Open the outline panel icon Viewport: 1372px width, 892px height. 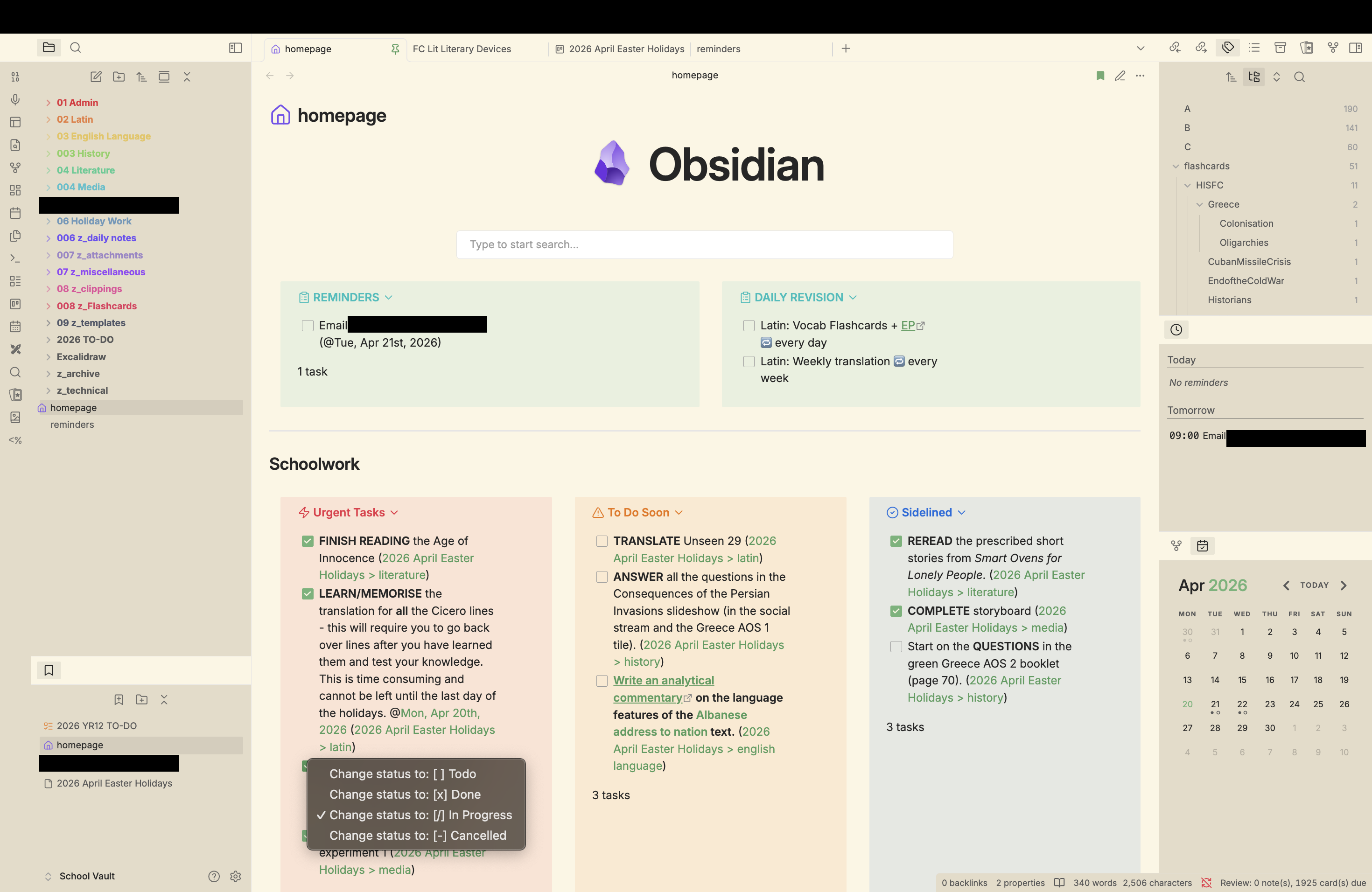pyautogui.click(x=1254, y=48)
